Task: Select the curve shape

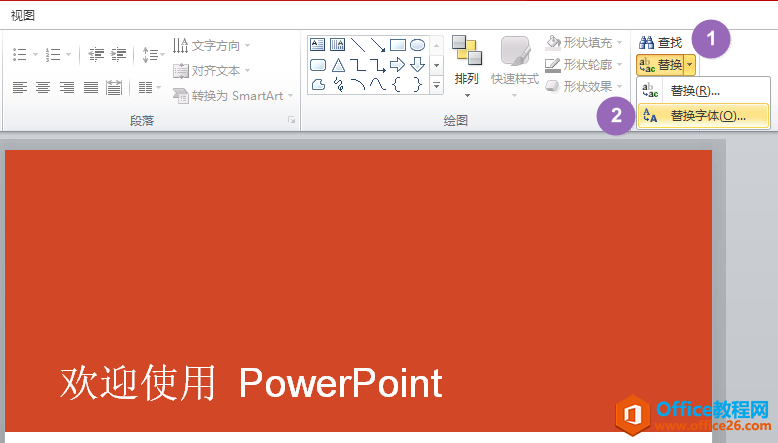Action: click(378, 85)
